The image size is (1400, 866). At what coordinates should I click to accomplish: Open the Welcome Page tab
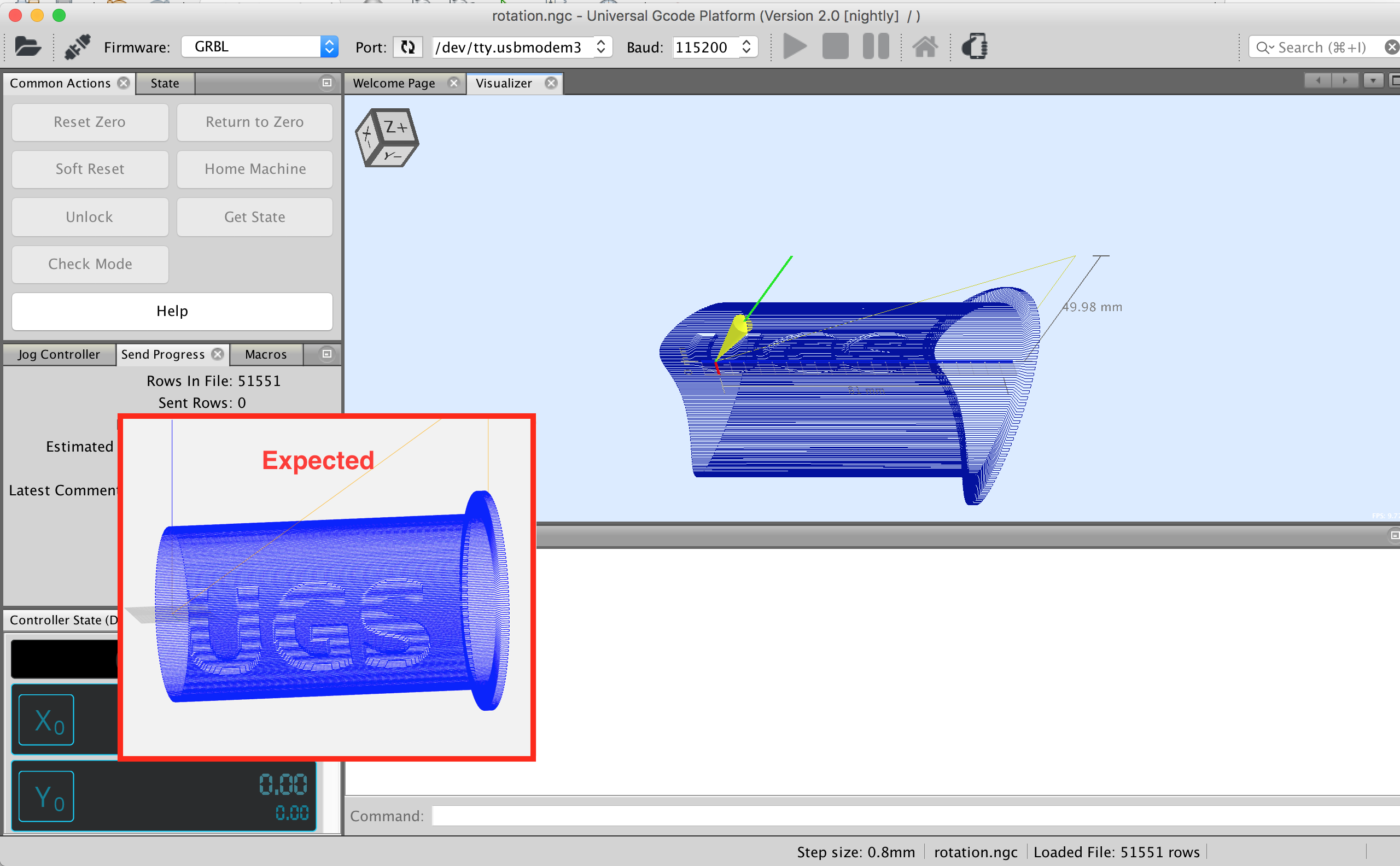click(394, 83)
